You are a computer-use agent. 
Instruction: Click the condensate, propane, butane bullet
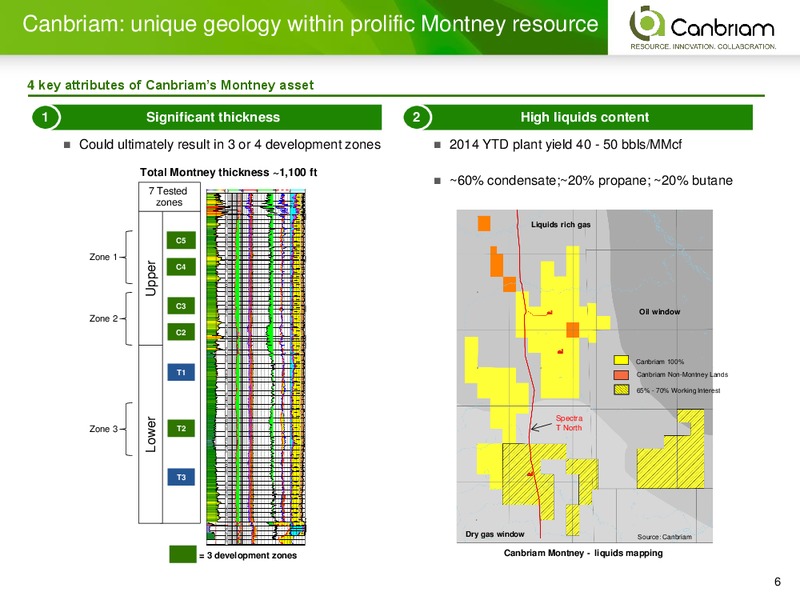[591, 181]
